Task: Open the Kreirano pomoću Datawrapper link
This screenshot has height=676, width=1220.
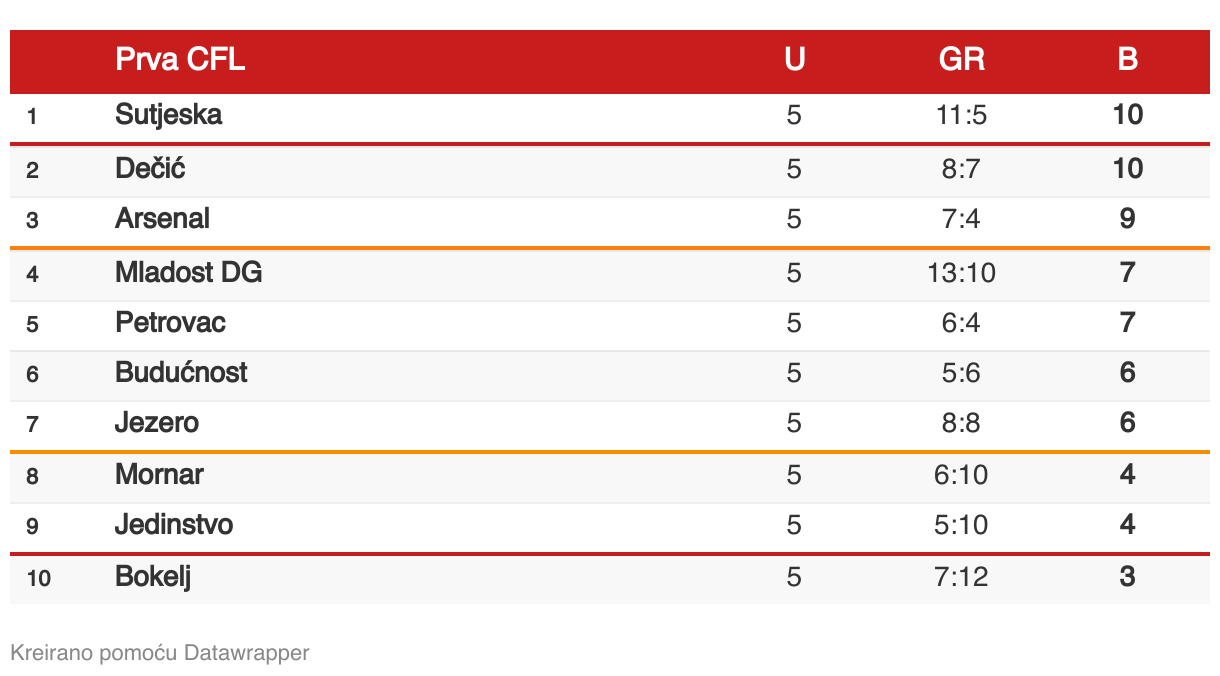Action: 160,653
